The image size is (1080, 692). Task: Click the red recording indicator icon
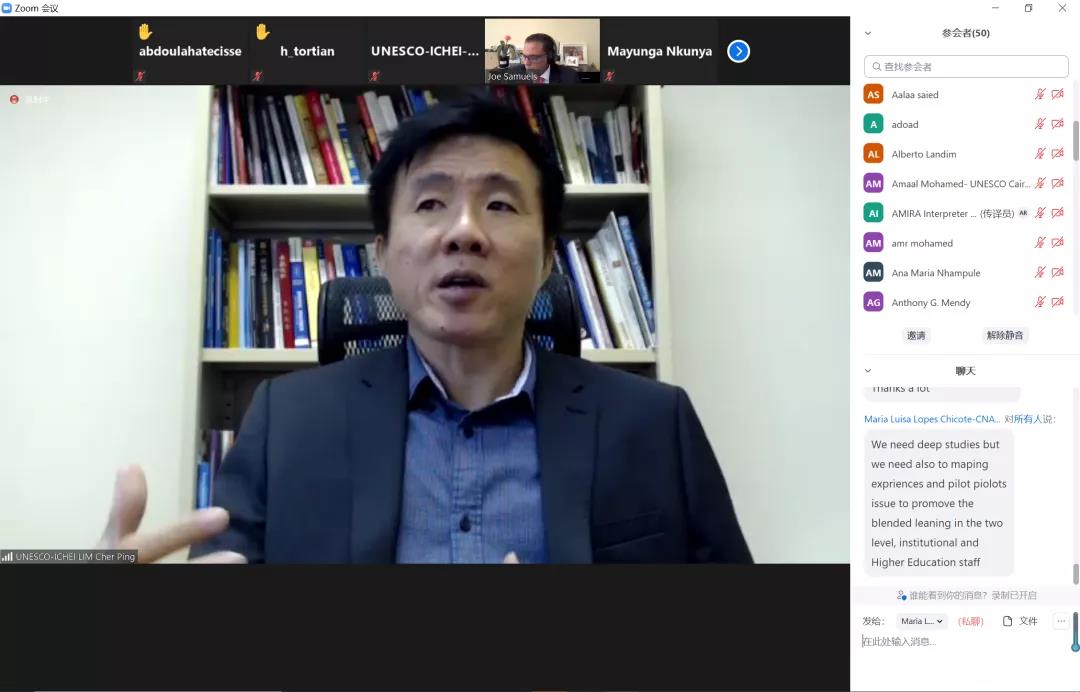pos(14,99)
